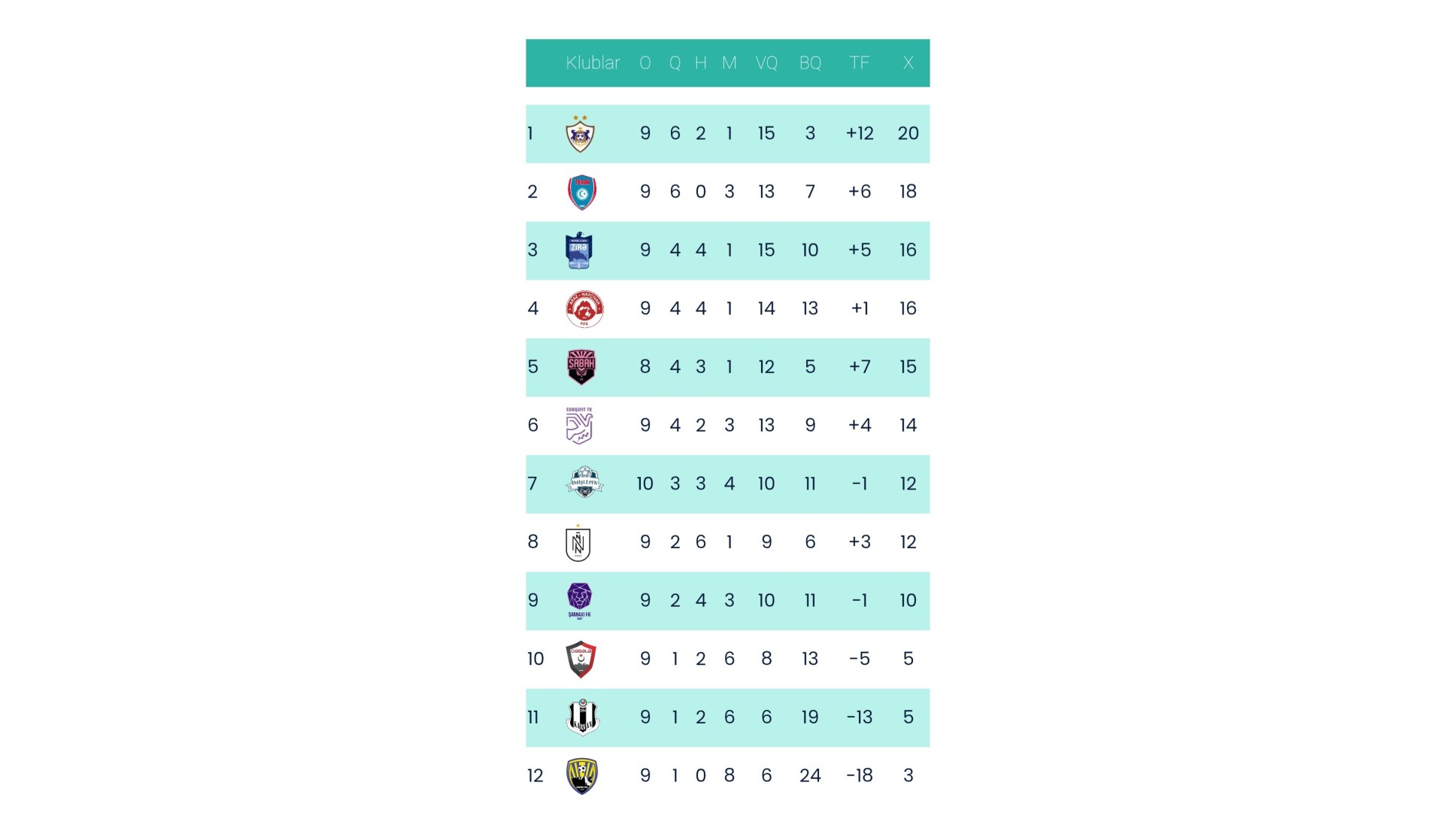Select the VQ column header

tap(766, 63)
